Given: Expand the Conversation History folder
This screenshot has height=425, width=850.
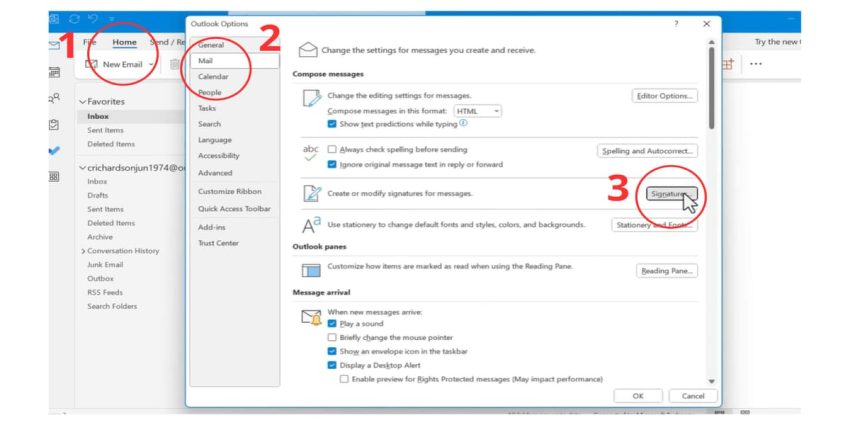Looking at the screenshot, I should click(x=83, y=251).
